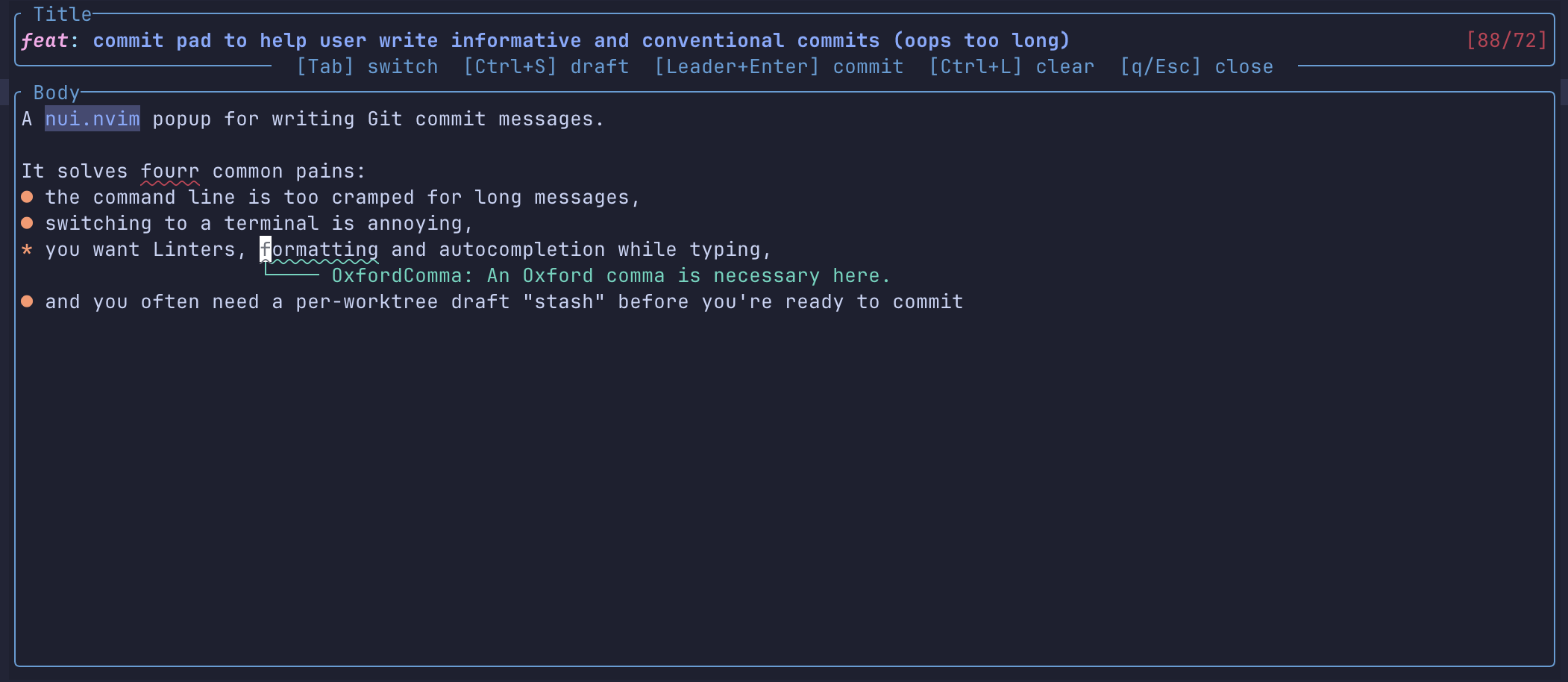Click the [Ctrl+L] clear hint
The image size is (1568, 682).
(1012, 66)
